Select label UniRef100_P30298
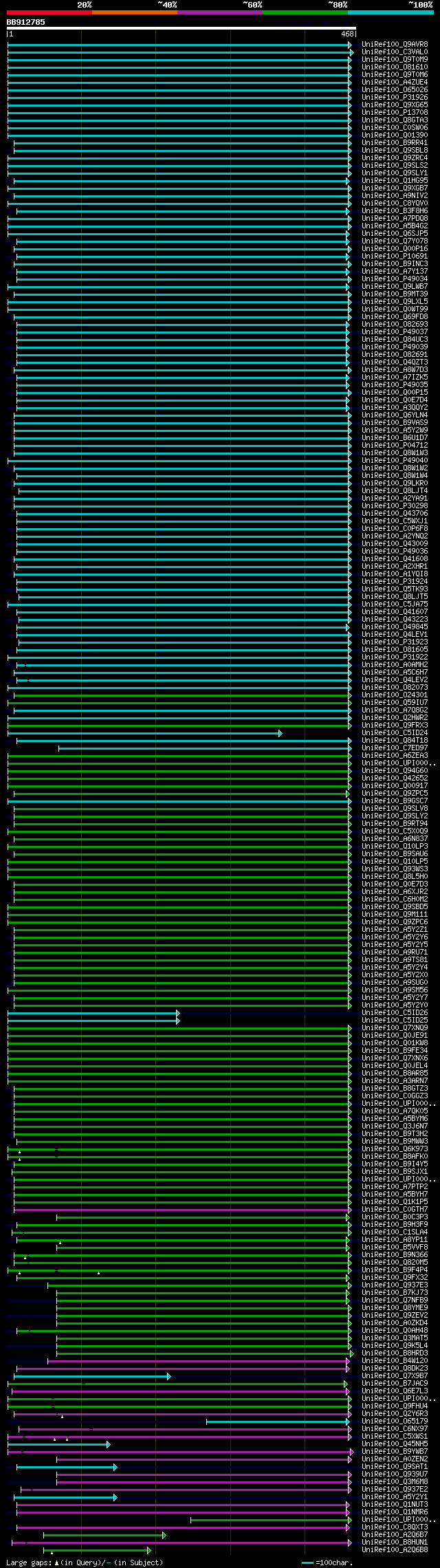The width and height of the screenshot is (440, 1568). (395, 506)
